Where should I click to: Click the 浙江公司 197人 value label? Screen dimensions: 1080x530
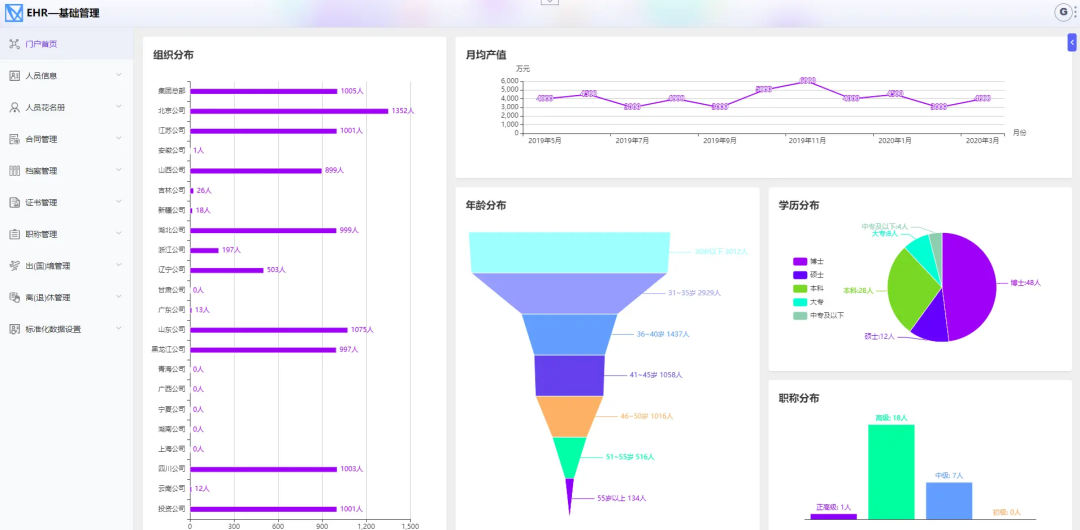pyautogui.click(x=231, y=250)
